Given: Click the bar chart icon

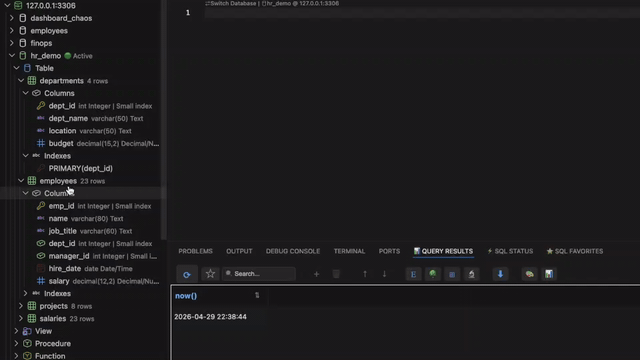Looking at the screenshot, I should tap(549, 274).
